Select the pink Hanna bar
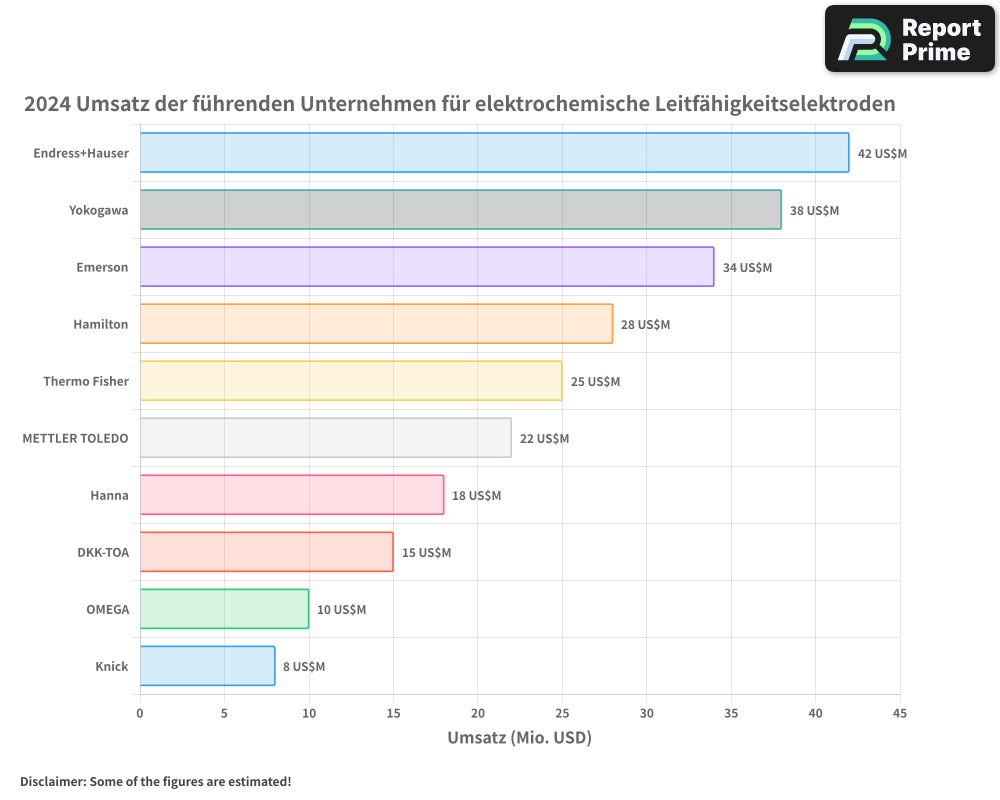Viewport: 1000px width, 800px height. (290, 495)
